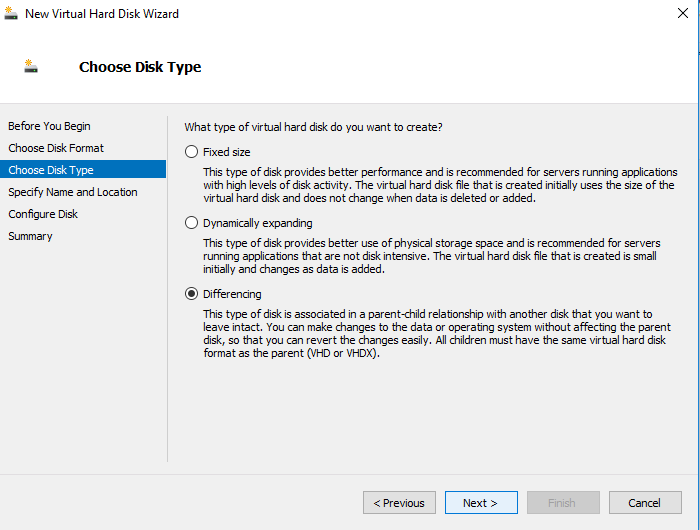Go to Before You Begin step
Screen dimensions: 700x530
[49, 126]
